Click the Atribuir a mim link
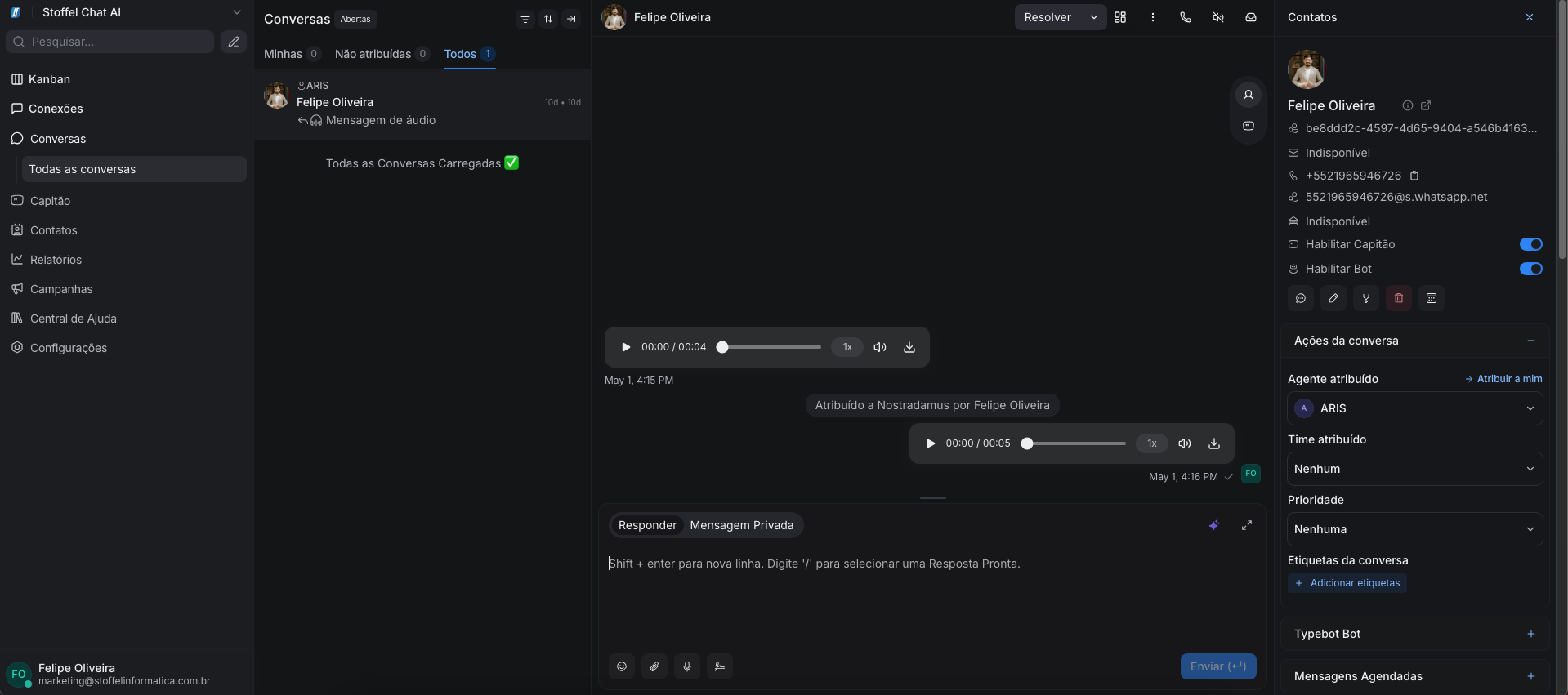The height and width of the screenshot is (695, 1568). (x=1503, y=379)
